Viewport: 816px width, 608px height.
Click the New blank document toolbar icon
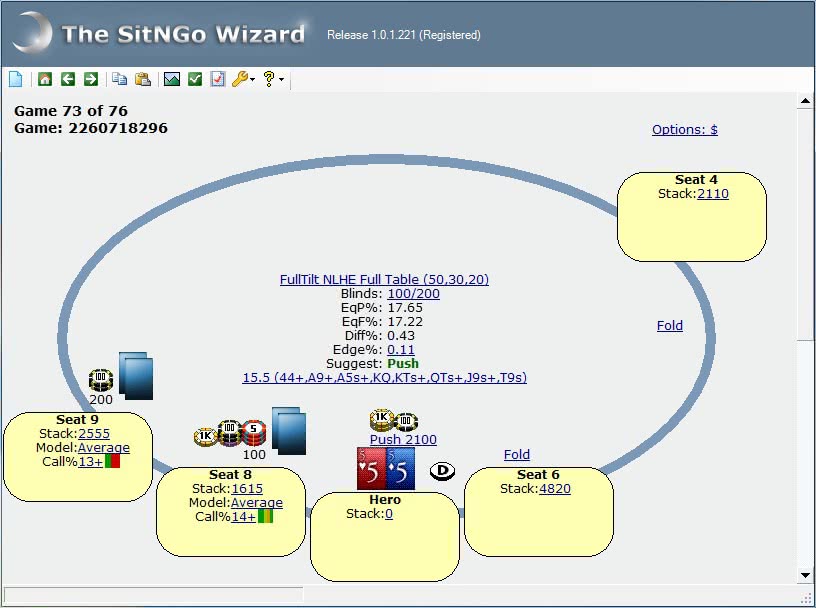(16, 79)
